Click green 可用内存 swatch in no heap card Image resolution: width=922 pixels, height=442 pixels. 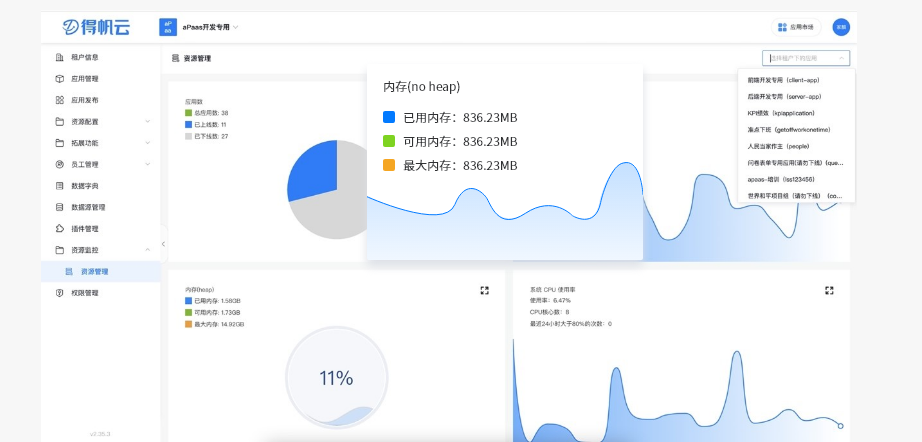pos(389,141)
